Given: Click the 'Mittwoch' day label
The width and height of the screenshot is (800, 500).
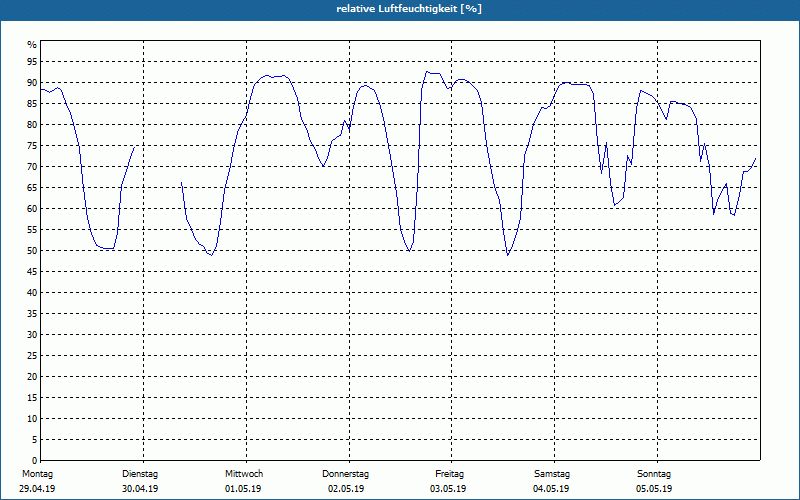Looking at the screenshot, I should [244, 474].
